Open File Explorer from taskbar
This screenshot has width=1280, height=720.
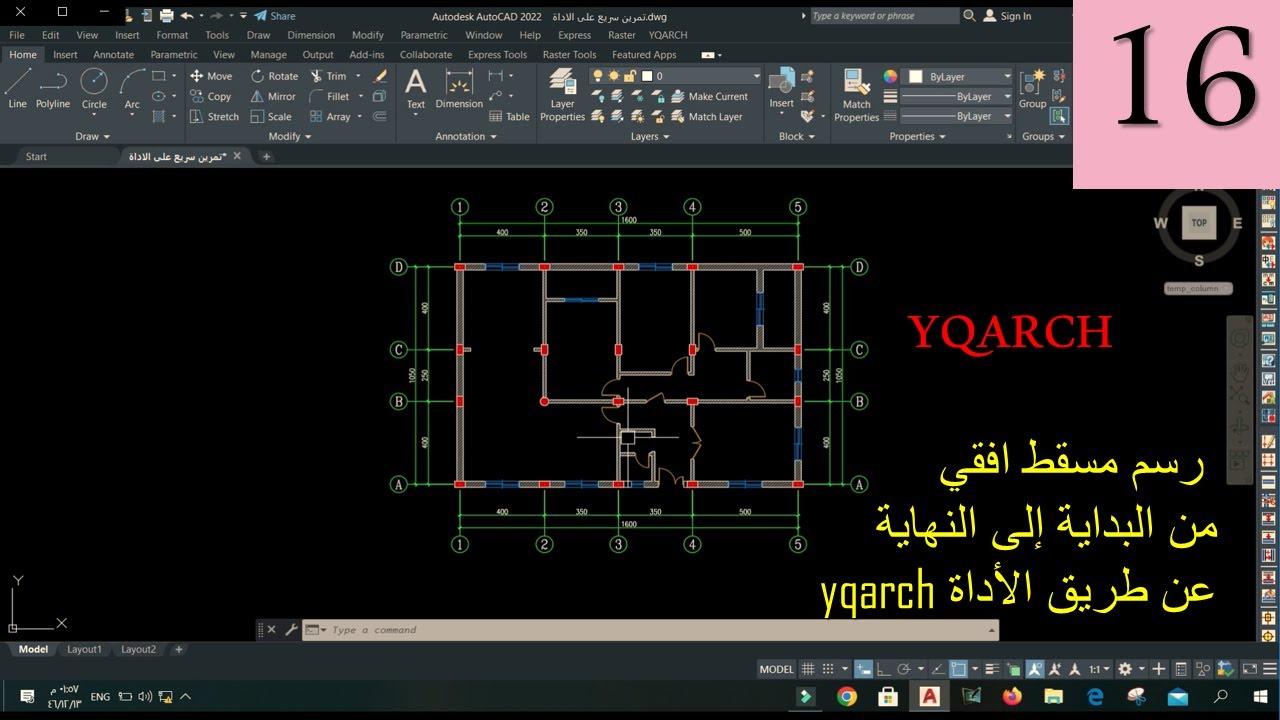[x=1053, y=696]
